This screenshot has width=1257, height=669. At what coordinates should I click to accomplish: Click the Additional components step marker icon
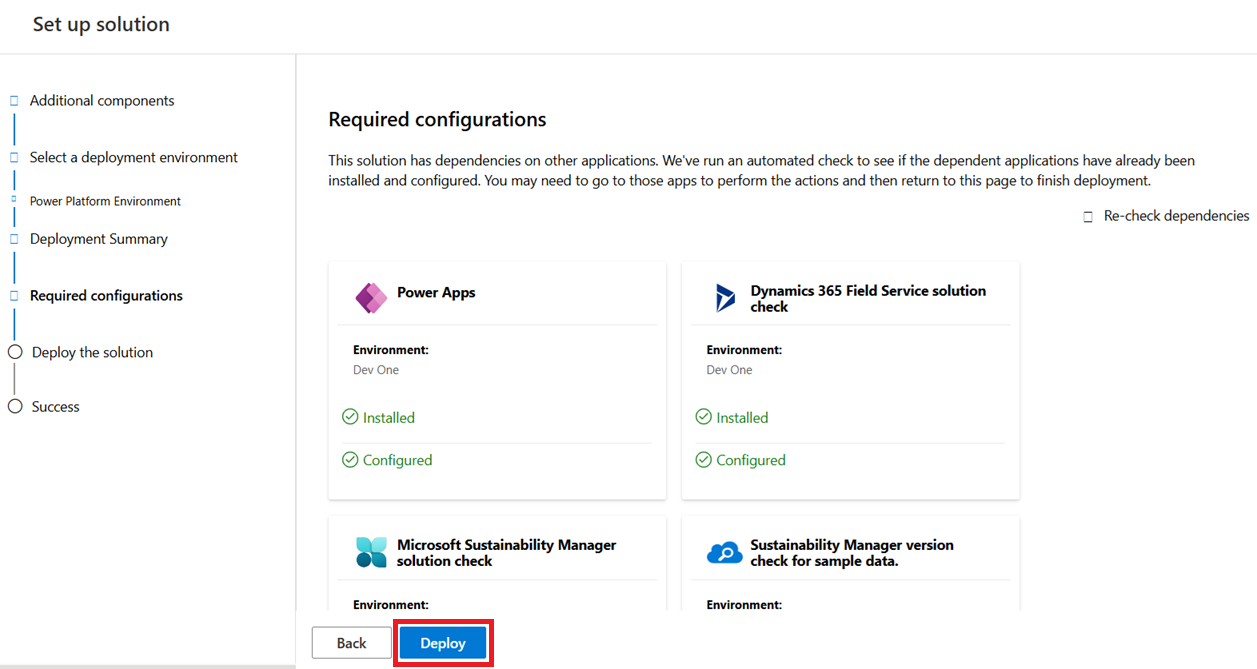coord(14,101)
